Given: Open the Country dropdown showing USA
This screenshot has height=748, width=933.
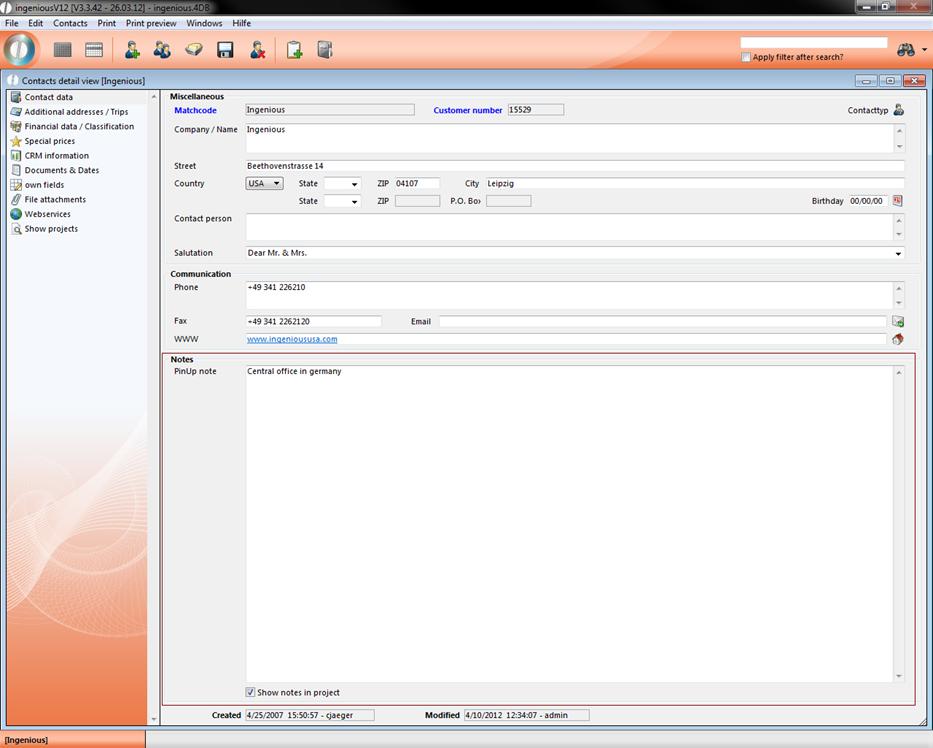Looking at the screenshot, I should (x=264, y=184).
